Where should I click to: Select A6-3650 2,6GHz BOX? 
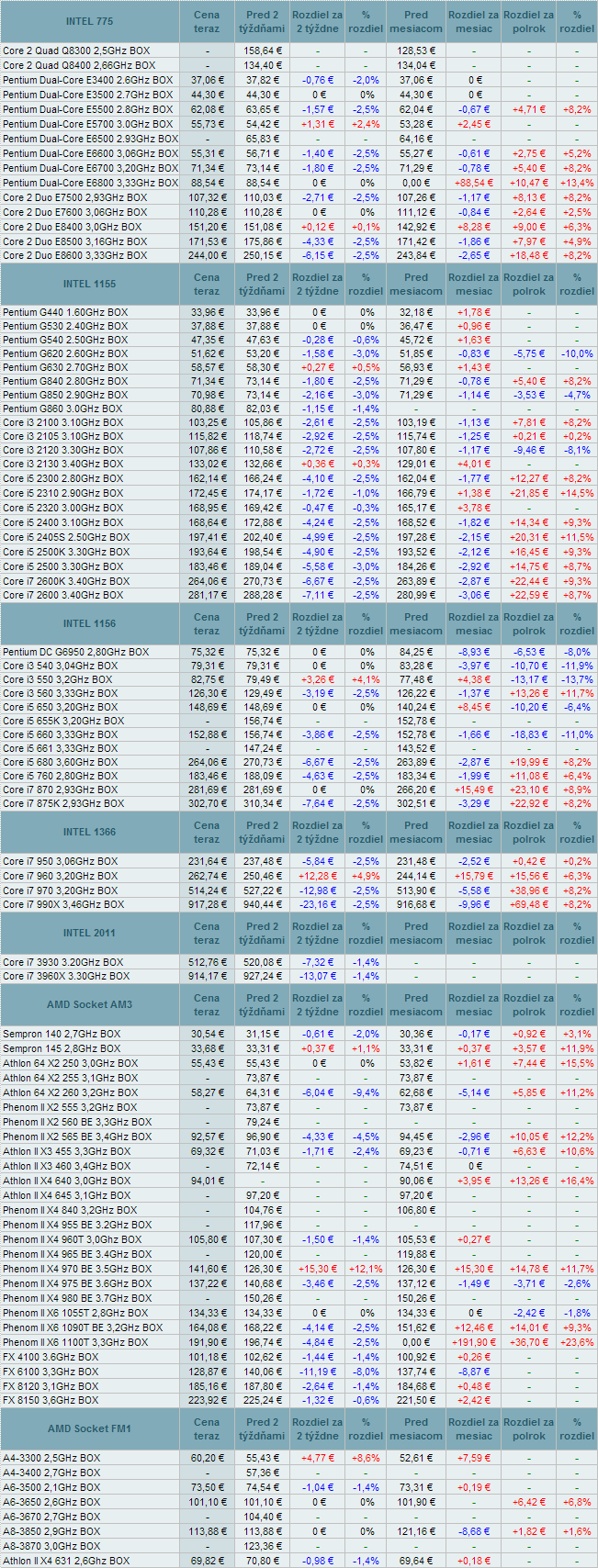pyautogui.click(x=51, y=1502)
